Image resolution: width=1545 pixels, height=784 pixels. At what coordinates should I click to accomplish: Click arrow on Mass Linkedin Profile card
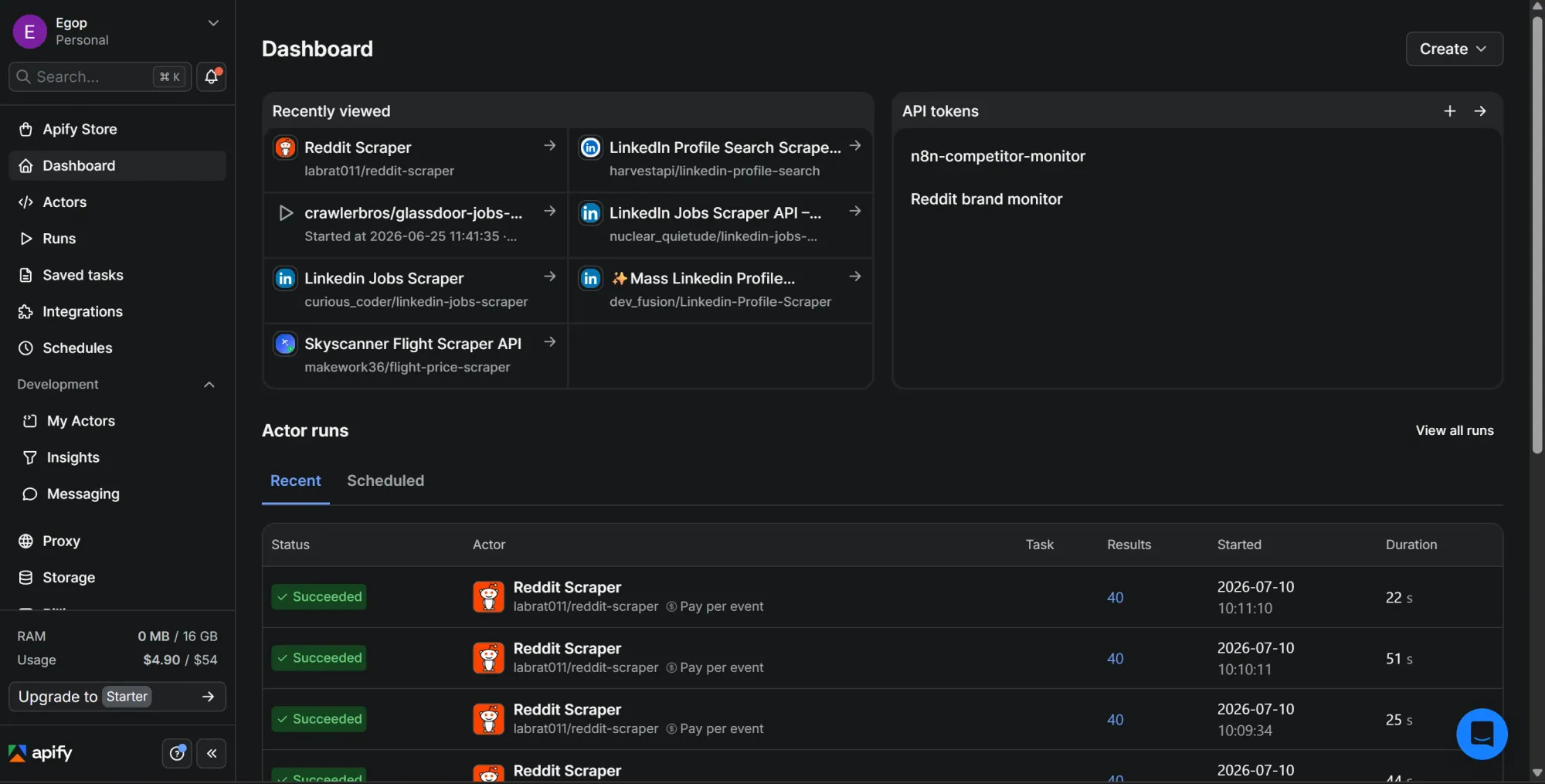[854, 276]
